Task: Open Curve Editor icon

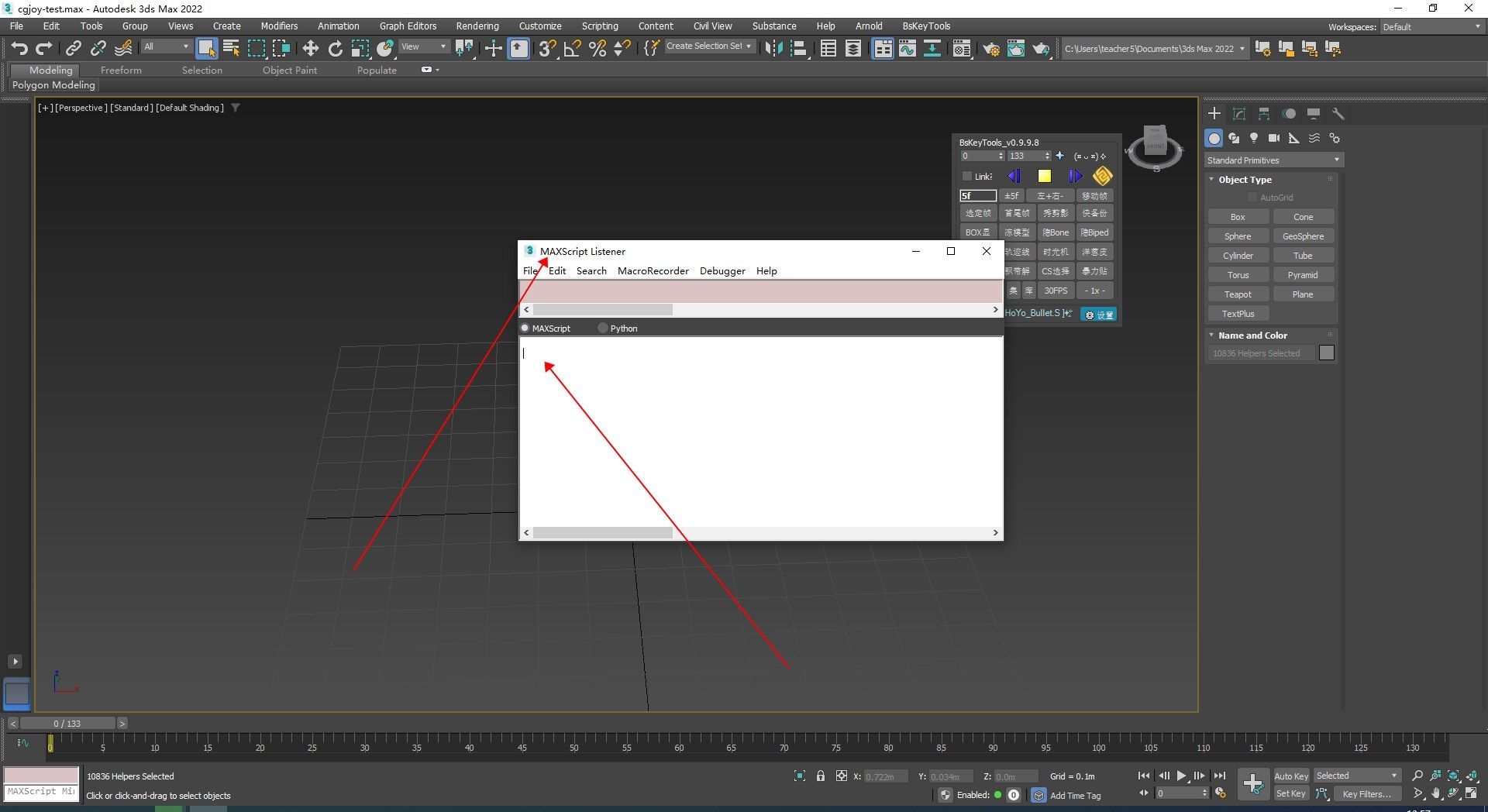Action: [x=907, y=49]
